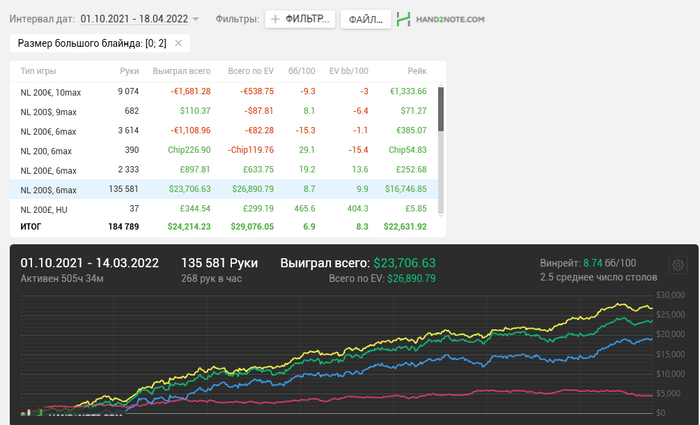Click the 135 581 Руки graph heading
The width and height of the screenshot is (700, 425).
click(219, 263)
